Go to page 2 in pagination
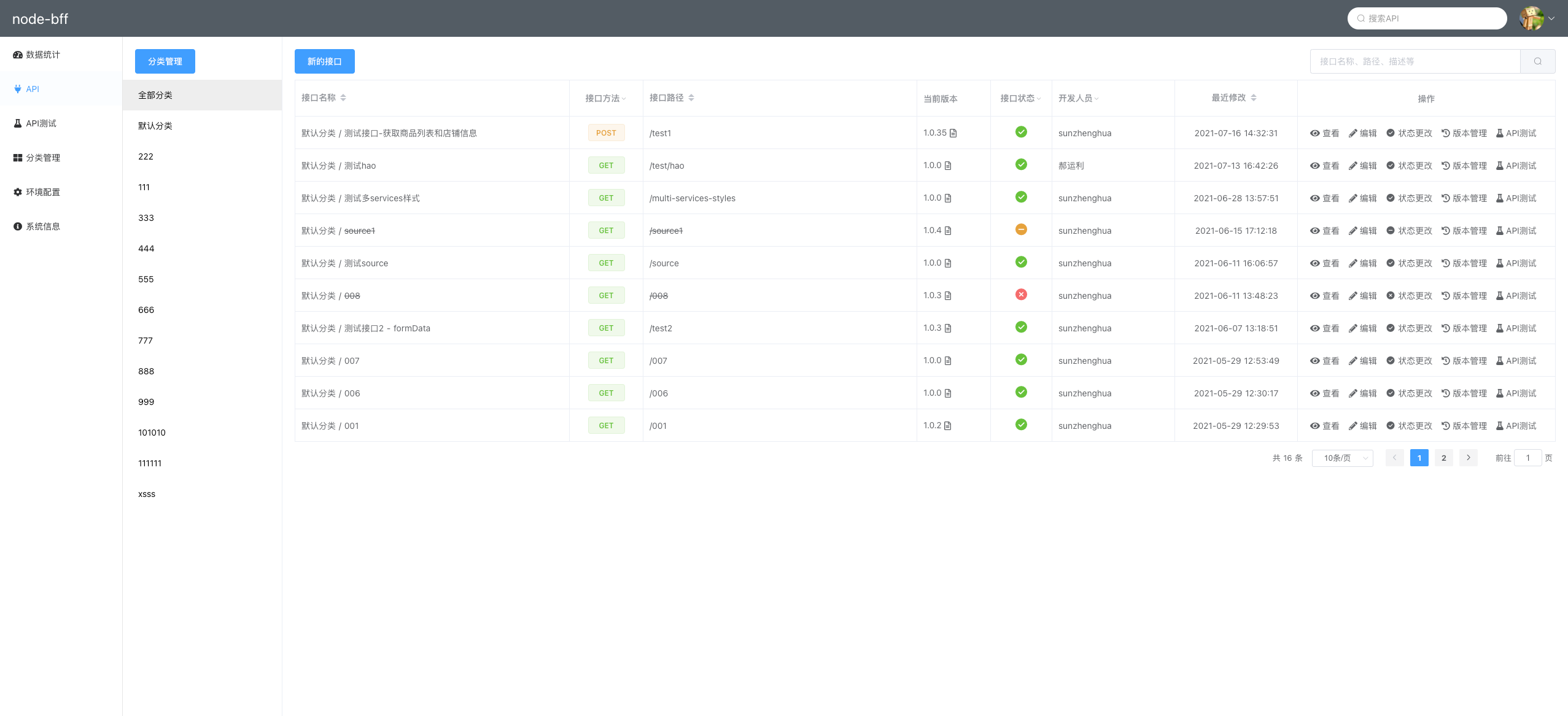The image size is (1568, 716). tap(1443, 458)
